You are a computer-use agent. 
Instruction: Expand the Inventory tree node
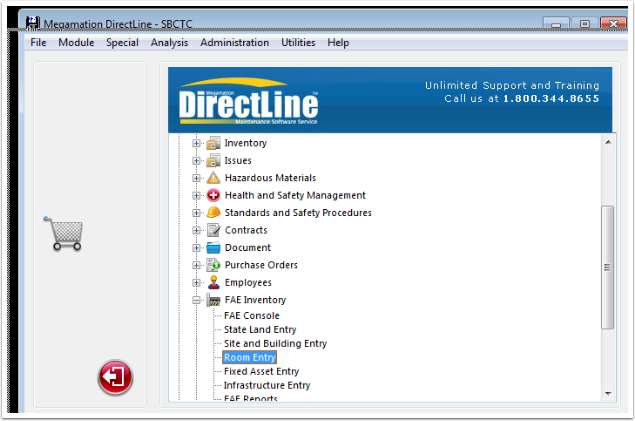tap(196, 143)
